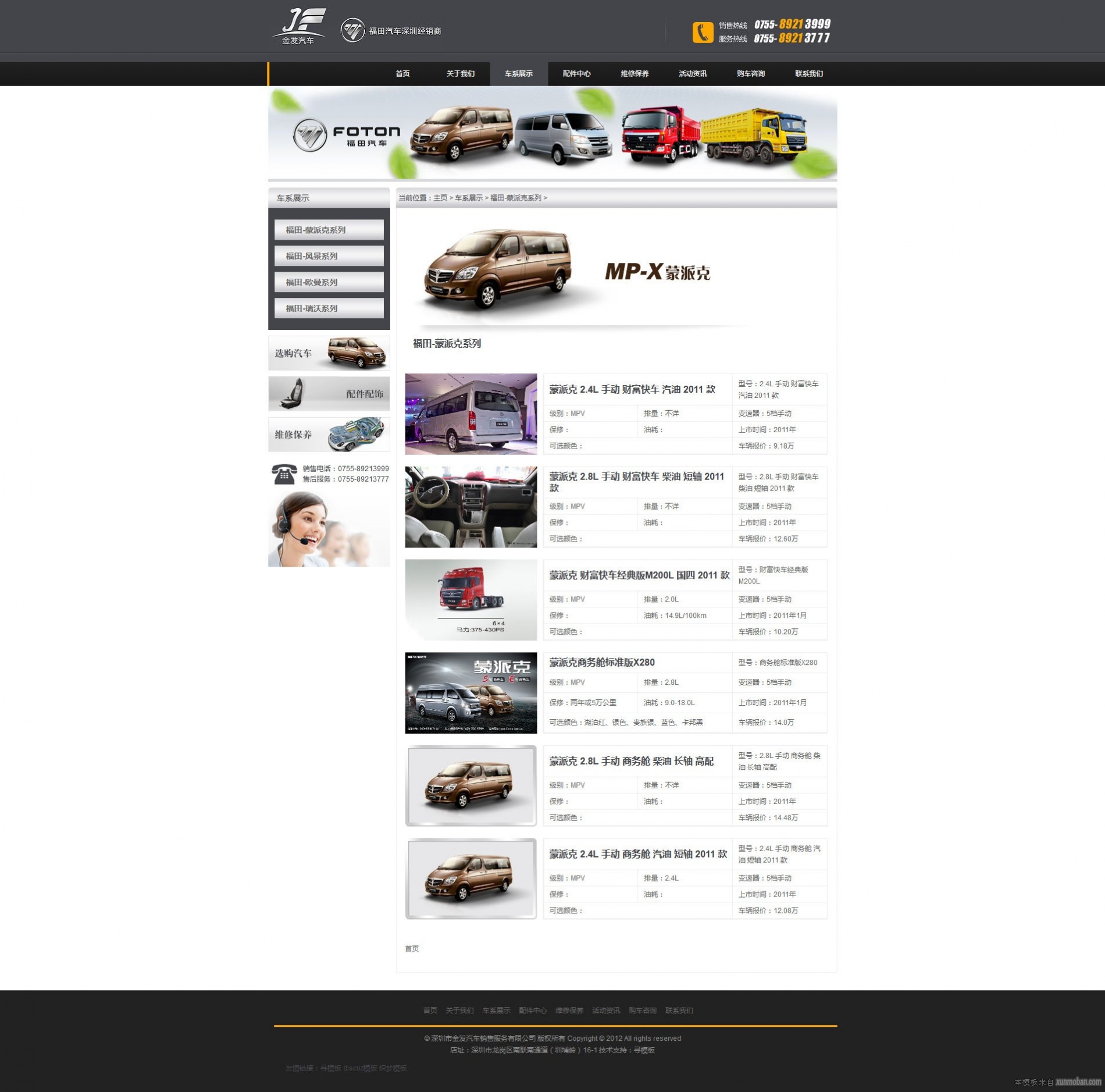Viewport: 1105px width, 1092px height.
Task: Click footer link 购车咨询
Action: point(643,1011)
